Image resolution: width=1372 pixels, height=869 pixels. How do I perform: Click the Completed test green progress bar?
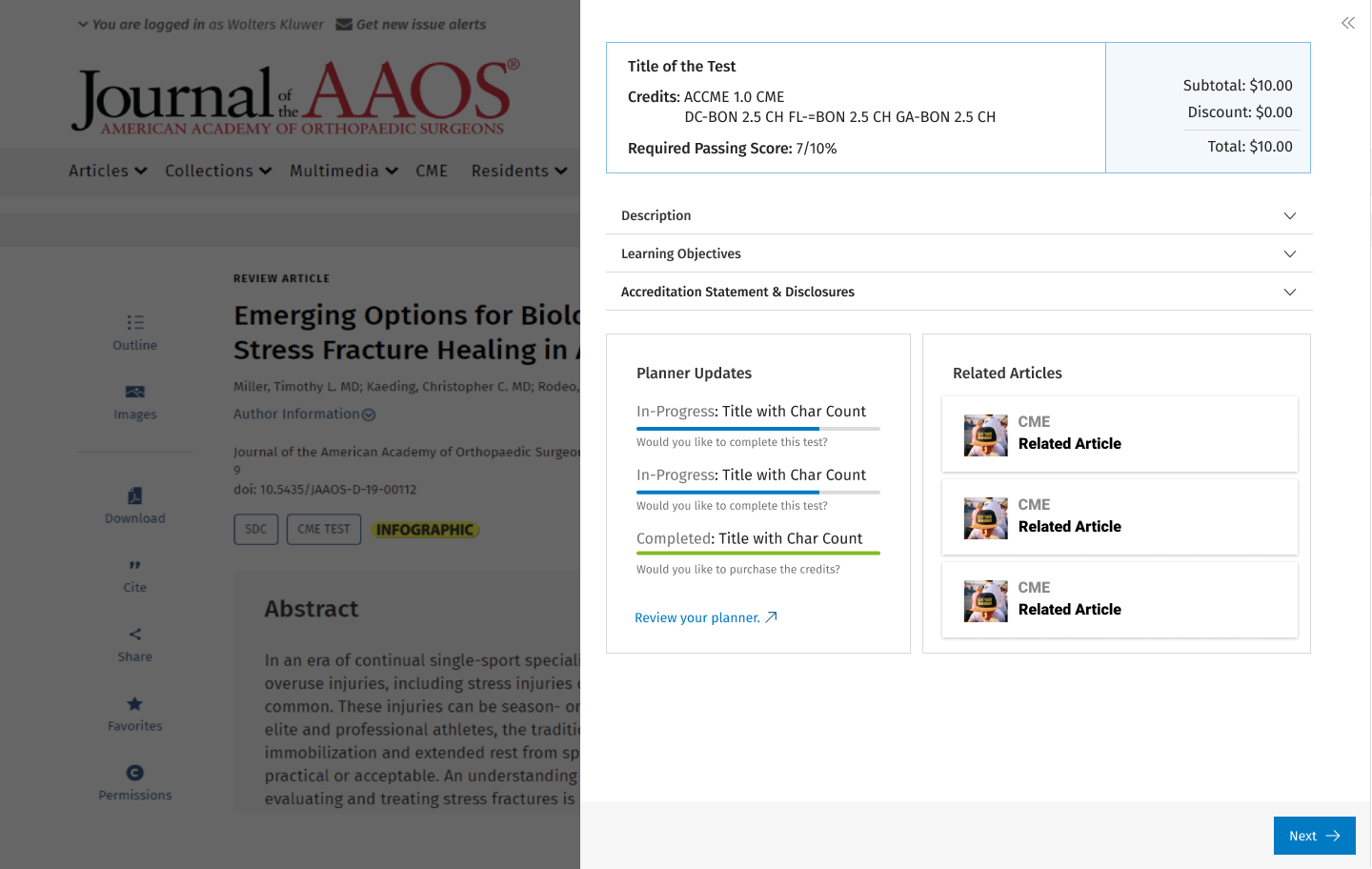(758, 553)
